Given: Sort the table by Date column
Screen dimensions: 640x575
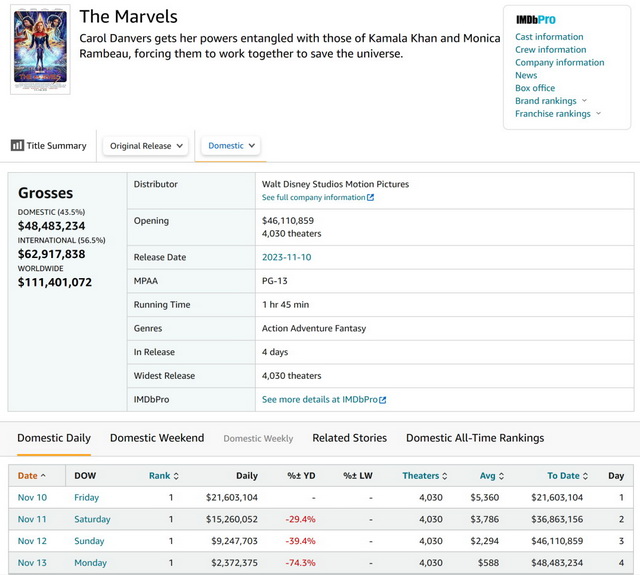Looking at the screenshot, I should pyautogui.click(x=32, y=476).
